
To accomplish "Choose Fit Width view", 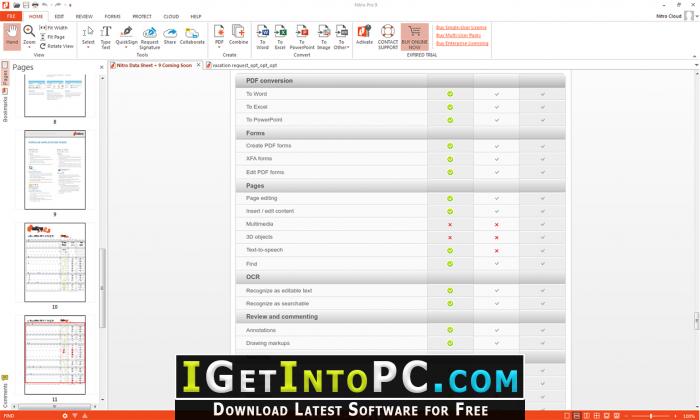I will click(54, 28).
